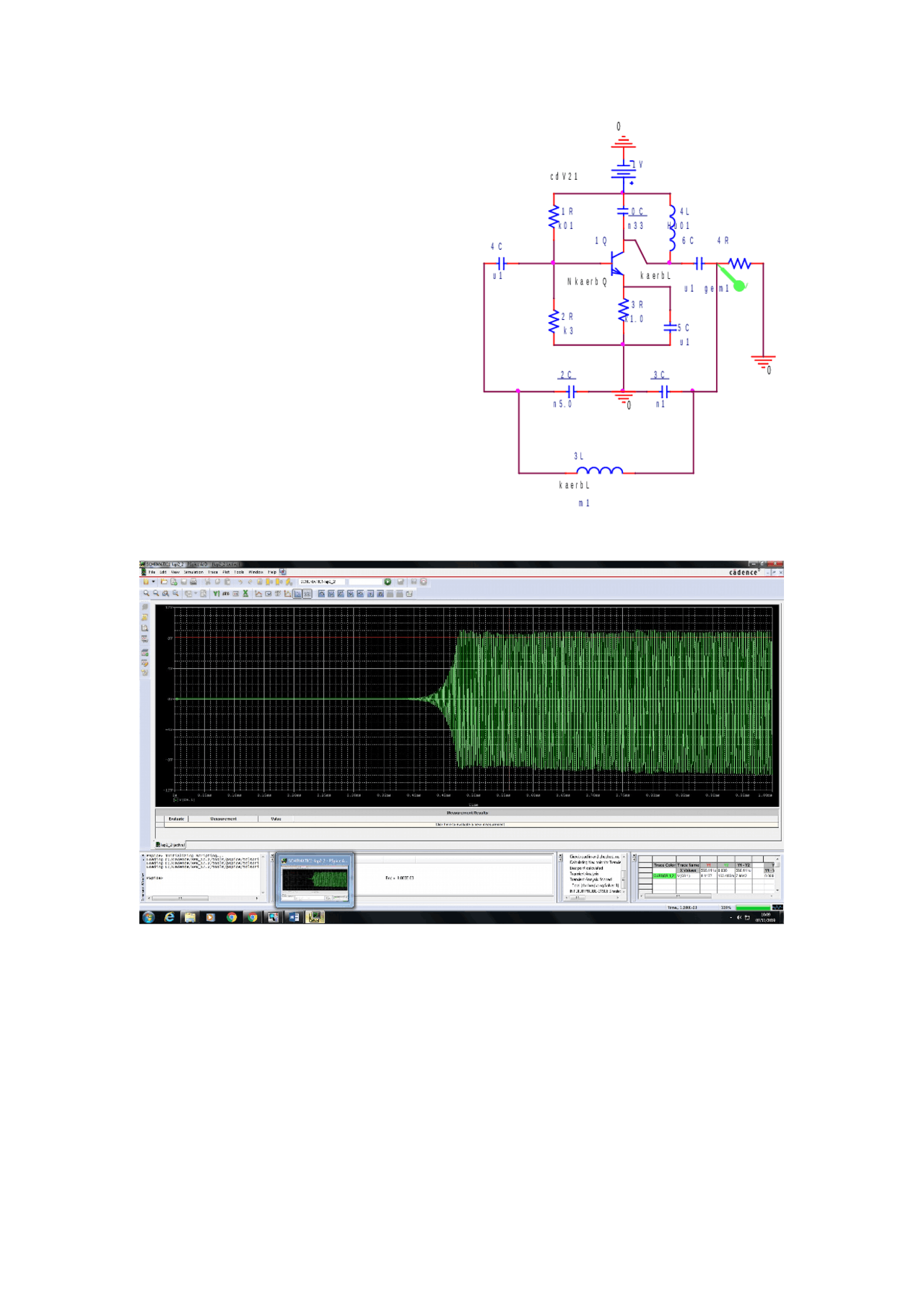
Task: Click the Cursor Peak icon
Action: tap(321, 594)
